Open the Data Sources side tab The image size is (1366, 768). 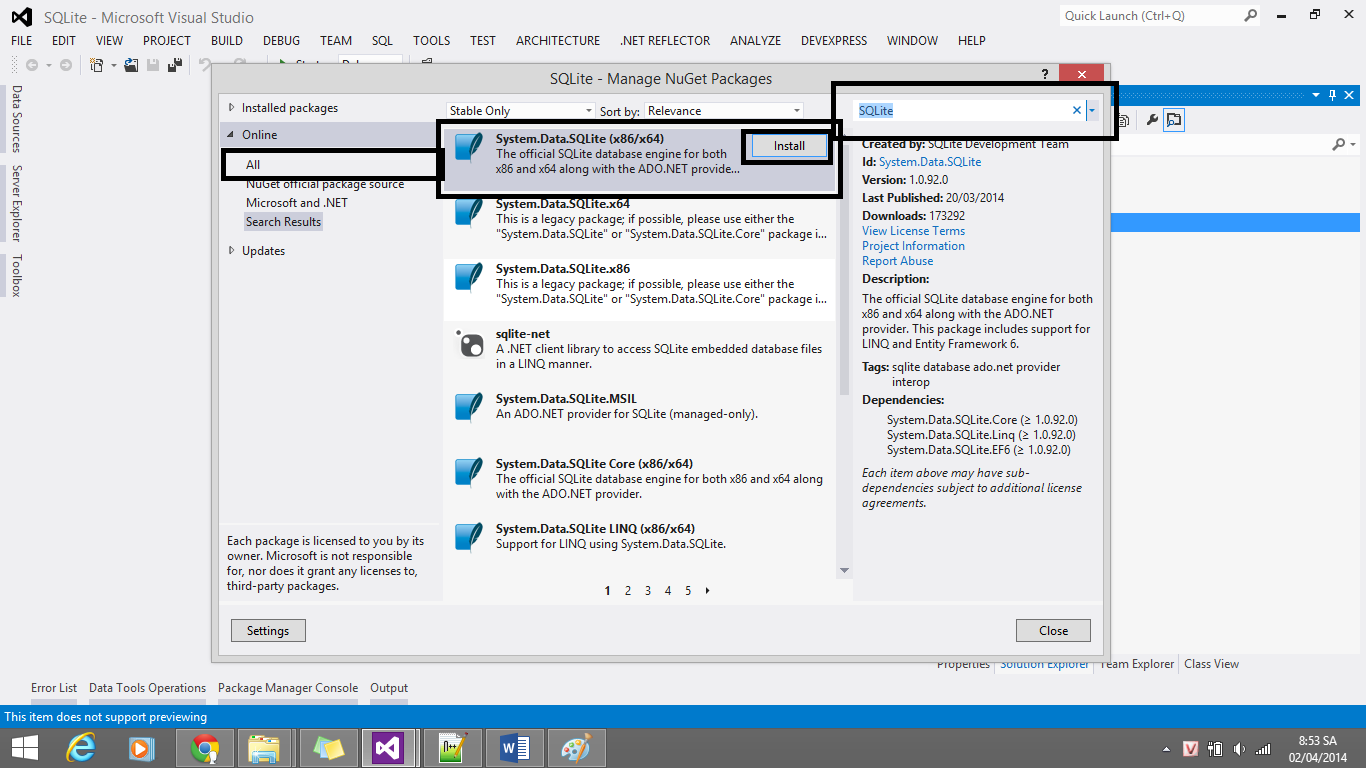pyautogui.click(x=16, y=118)
